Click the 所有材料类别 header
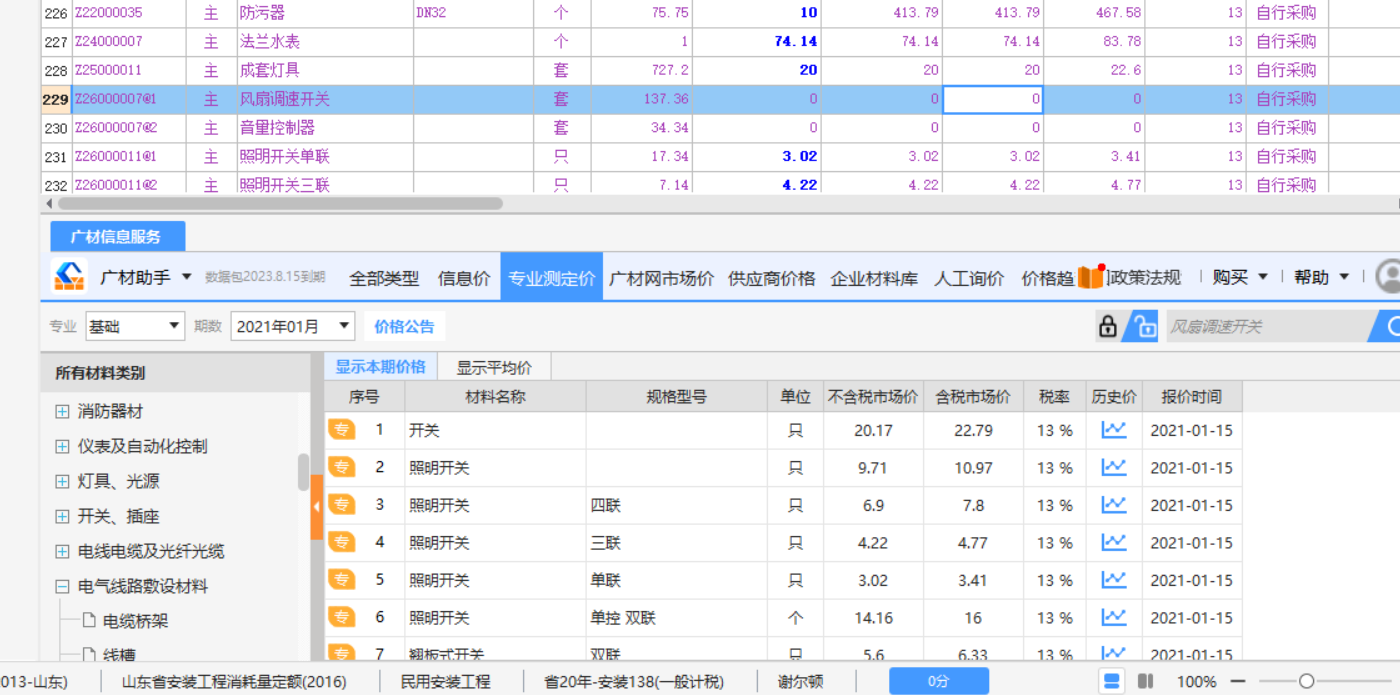This screenshot has height=695, width=1400. point(100,373)
